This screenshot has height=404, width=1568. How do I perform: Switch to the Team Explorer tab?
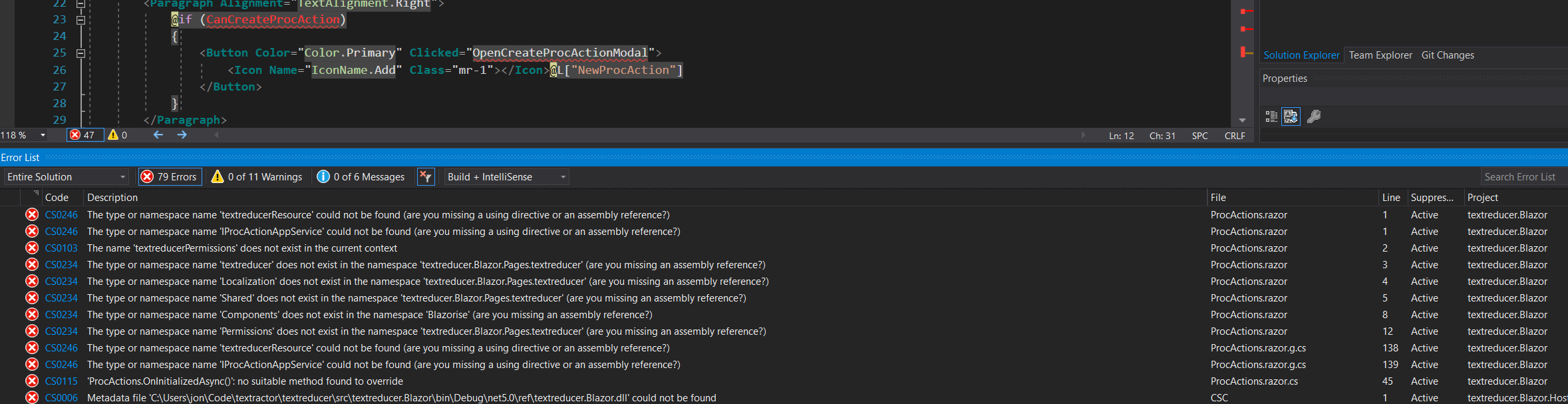pyautogui.click(x=1380, y=55)
